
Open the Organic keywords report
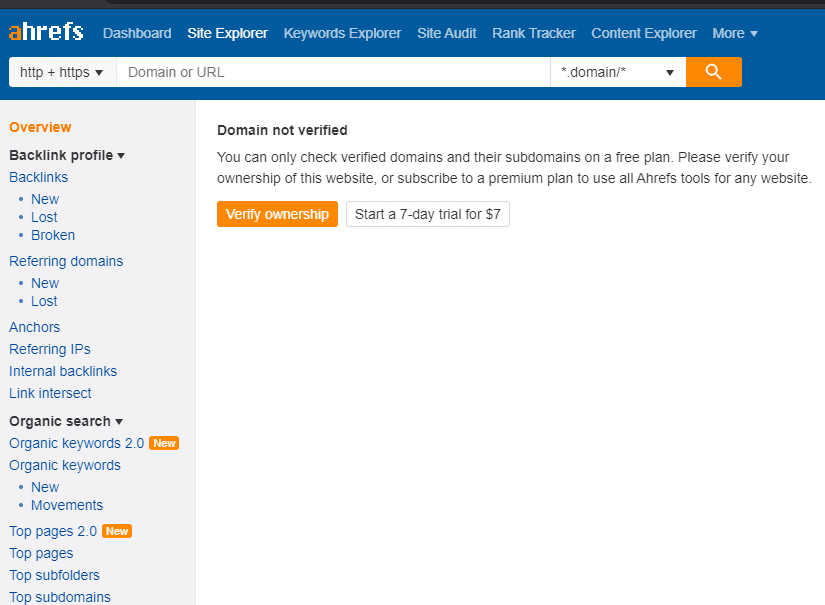tap(65, 466)
